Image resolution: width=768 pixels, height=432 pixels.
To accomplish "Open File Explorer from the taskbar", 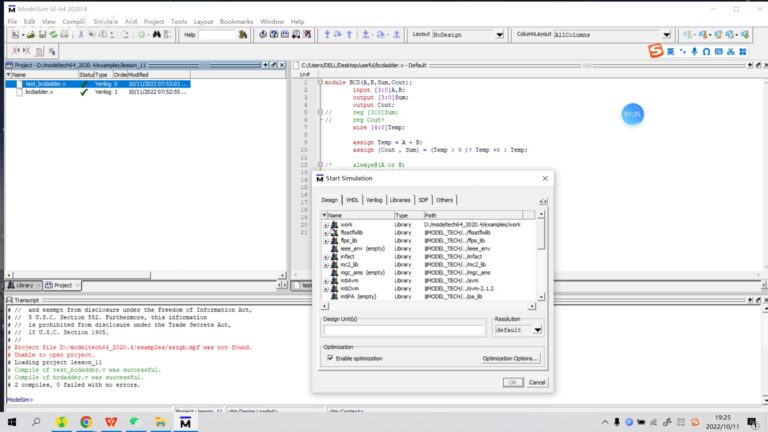I will pyautogui.click(x=160, y=422).
